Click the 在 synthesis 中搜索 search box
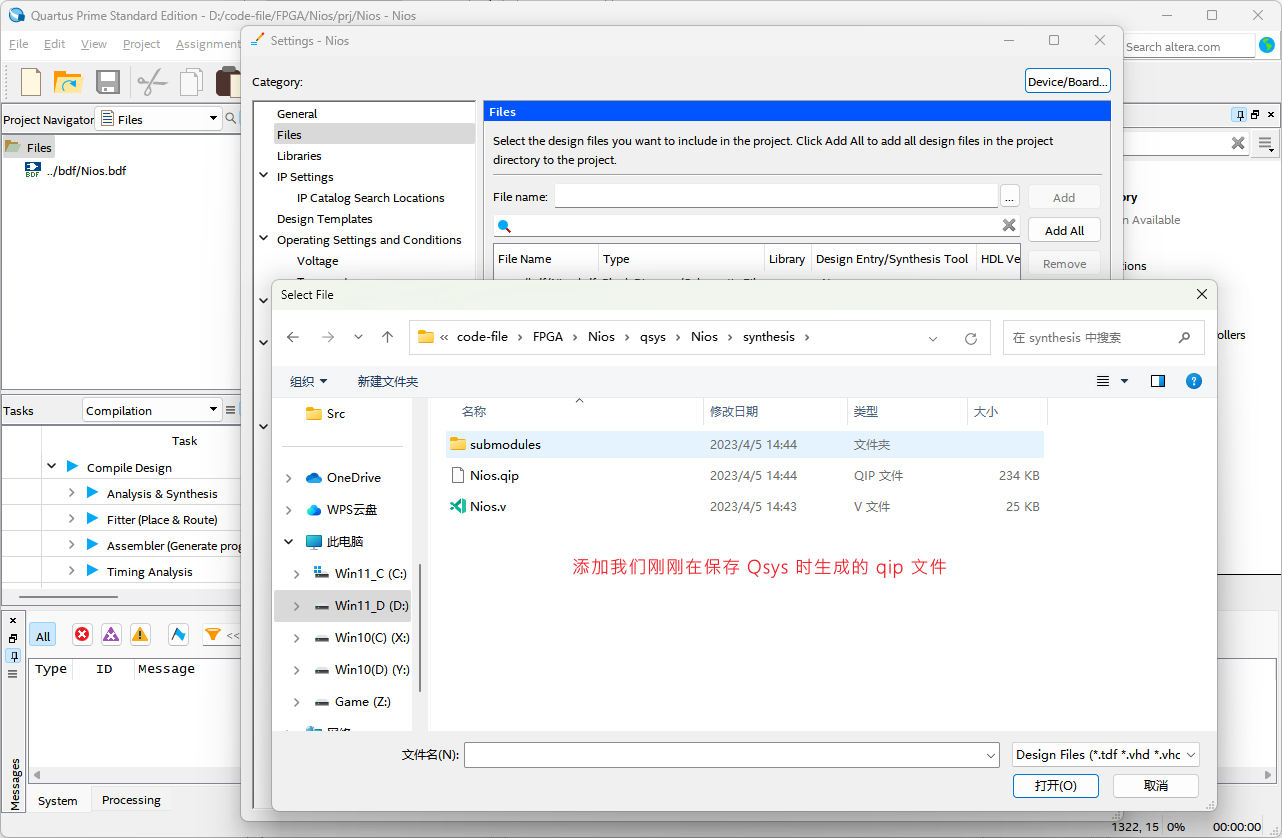 [1103, 338]
